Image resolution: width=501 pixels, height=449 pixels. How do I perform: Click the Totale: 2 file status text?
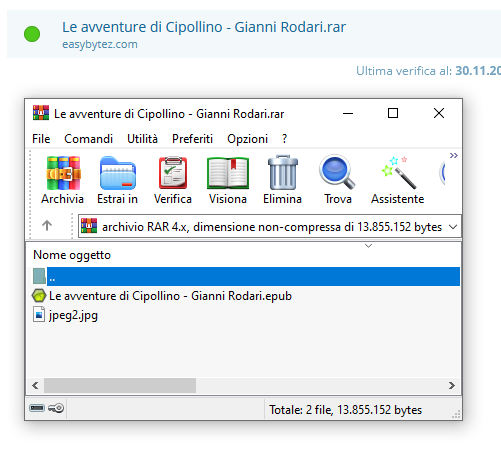tap(346, 410)
